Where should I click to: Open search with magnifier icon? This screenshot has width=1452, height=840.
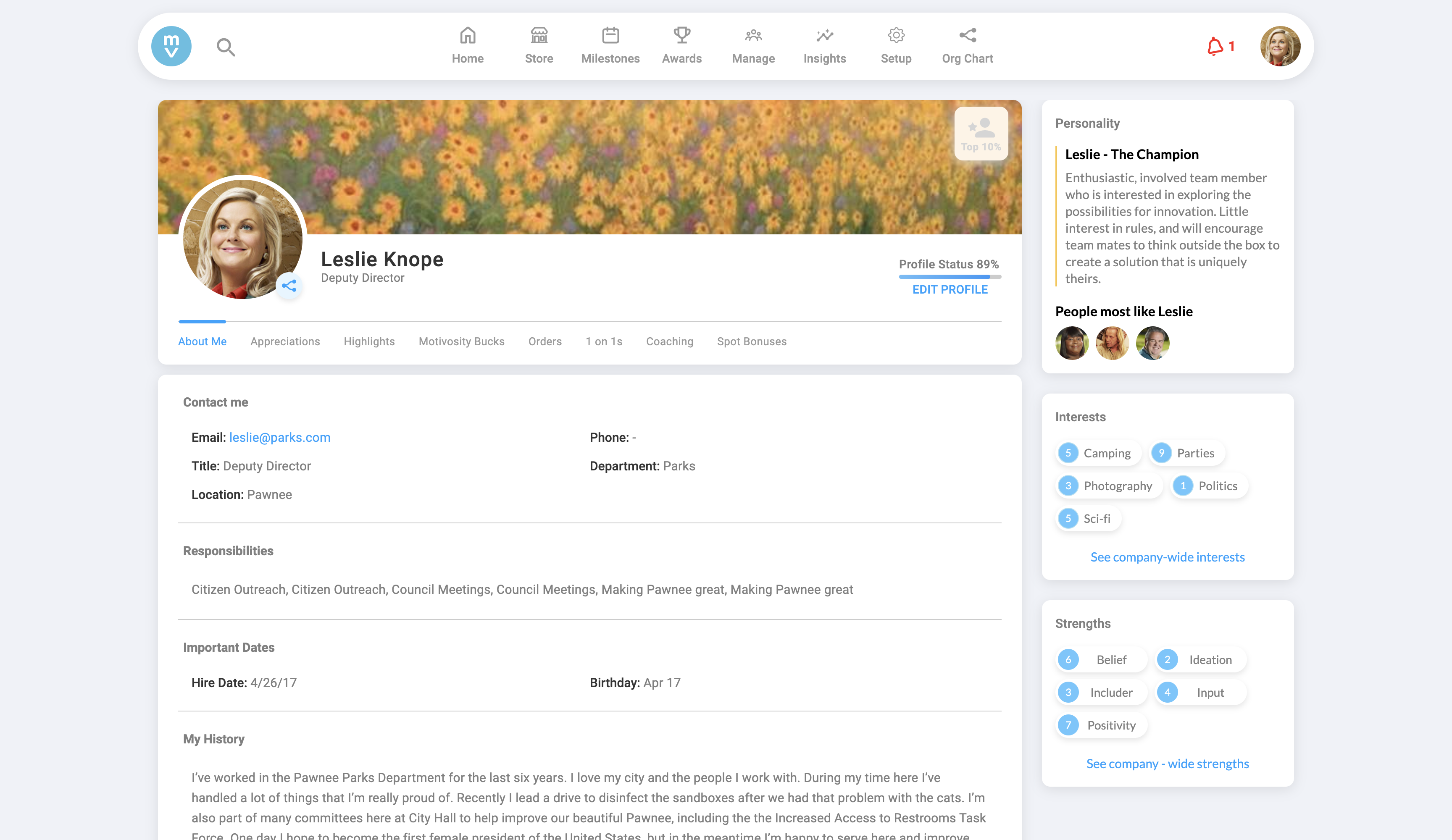point(225,47)
